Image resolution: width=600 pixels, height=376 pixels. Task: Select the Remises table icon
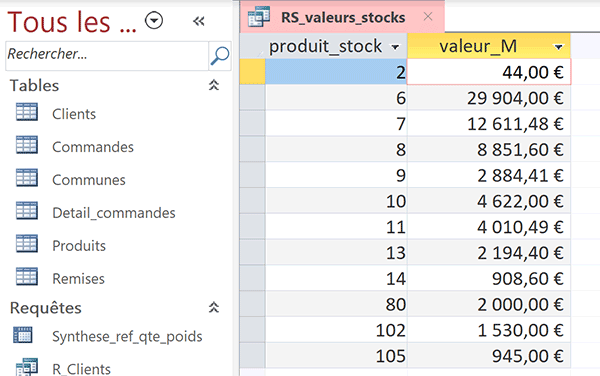(x=27, y=277)
